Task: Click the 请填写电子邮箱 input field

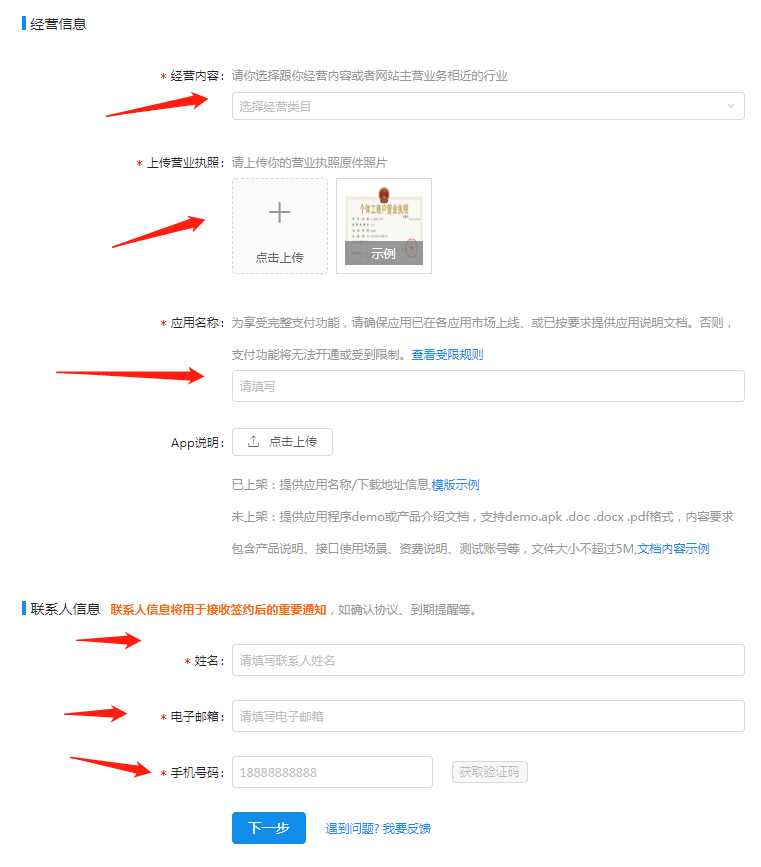Action: coord(488,716)
